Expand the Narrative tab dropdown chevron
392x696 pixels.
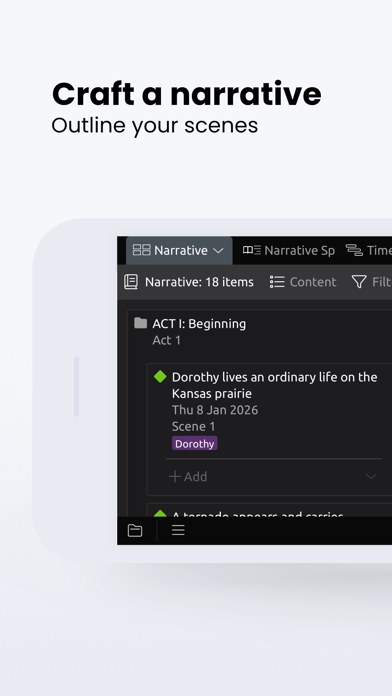point(218,251)
